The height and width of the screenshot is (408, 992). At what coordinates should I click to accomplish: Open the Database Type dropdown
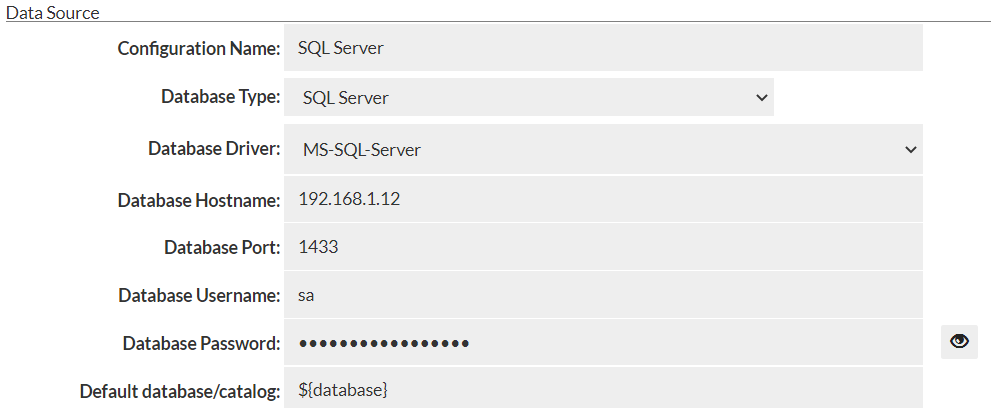[528, 98]
